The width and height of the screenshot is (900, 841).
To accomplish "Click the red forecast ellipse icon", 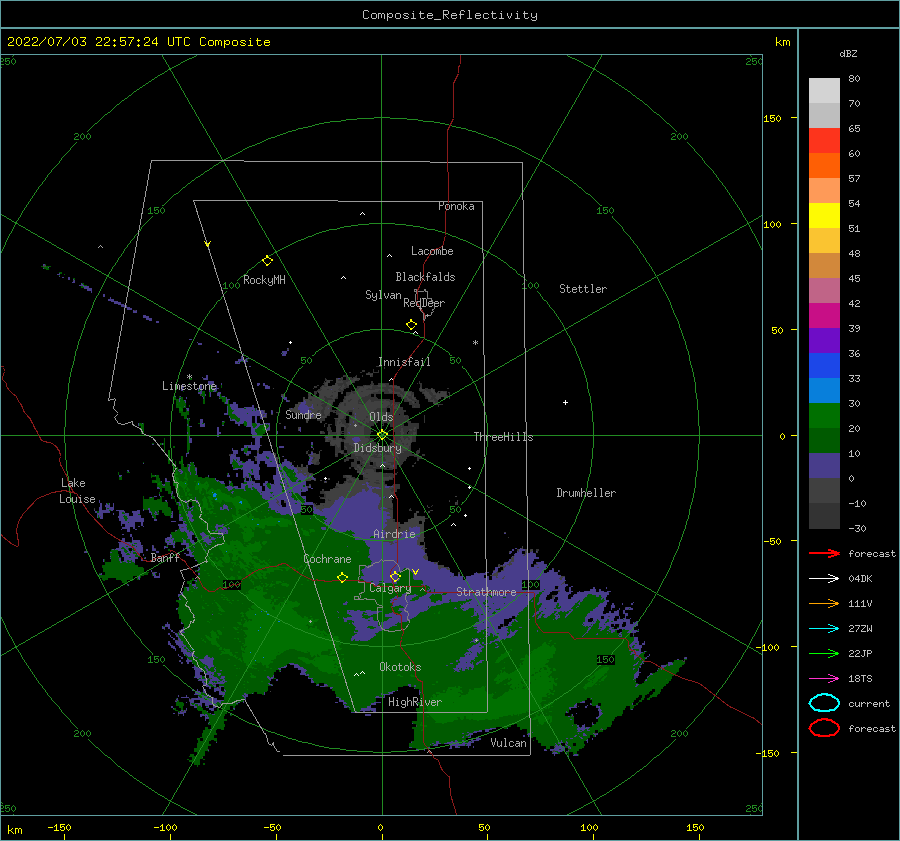I will tap(824, 728).
